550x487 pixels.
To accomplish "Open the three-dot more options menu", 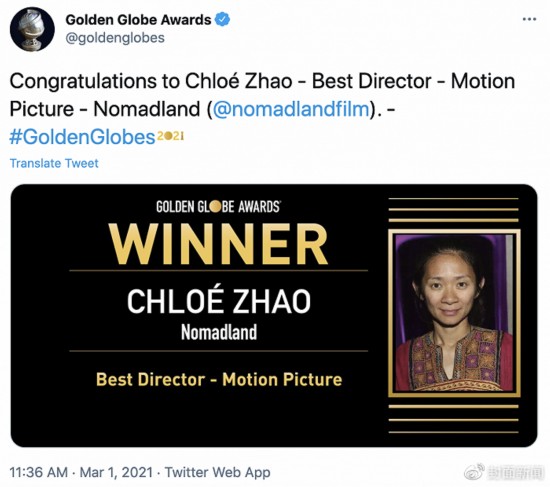I will tap(529, 20).
